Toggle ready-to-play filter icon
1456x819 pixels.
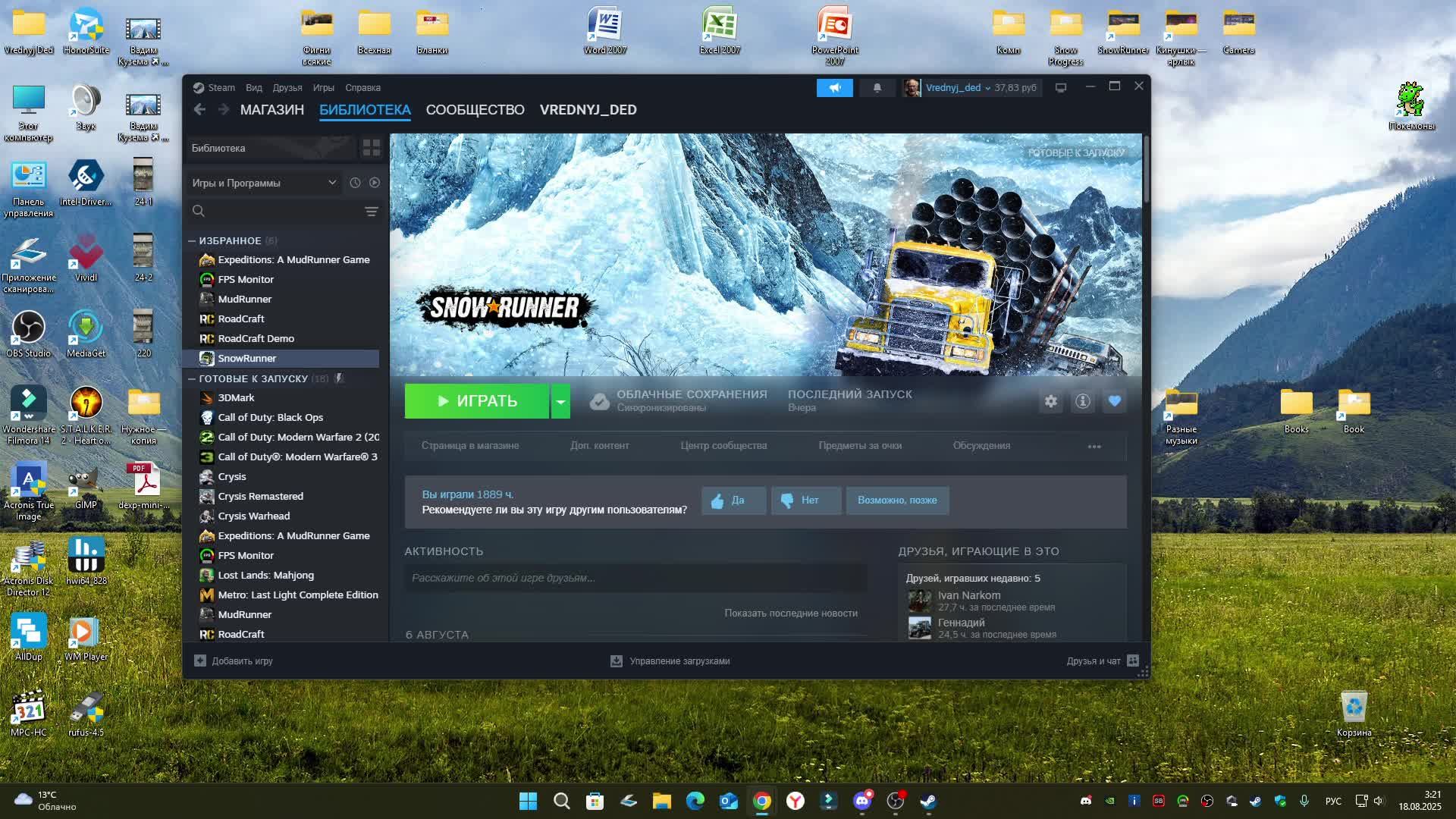click(x=375, y=183)
